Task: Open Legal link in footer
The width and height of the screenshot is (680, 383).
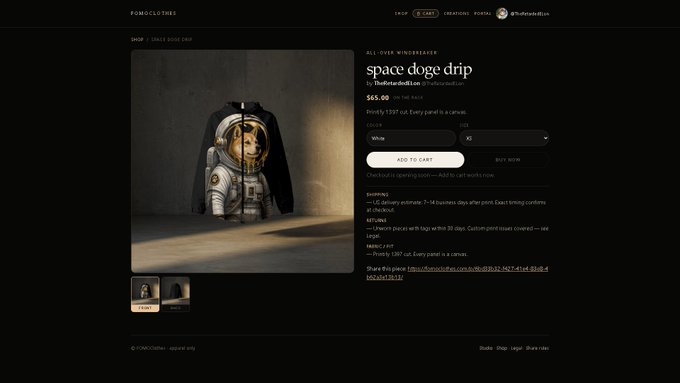Action: (517, 348)
